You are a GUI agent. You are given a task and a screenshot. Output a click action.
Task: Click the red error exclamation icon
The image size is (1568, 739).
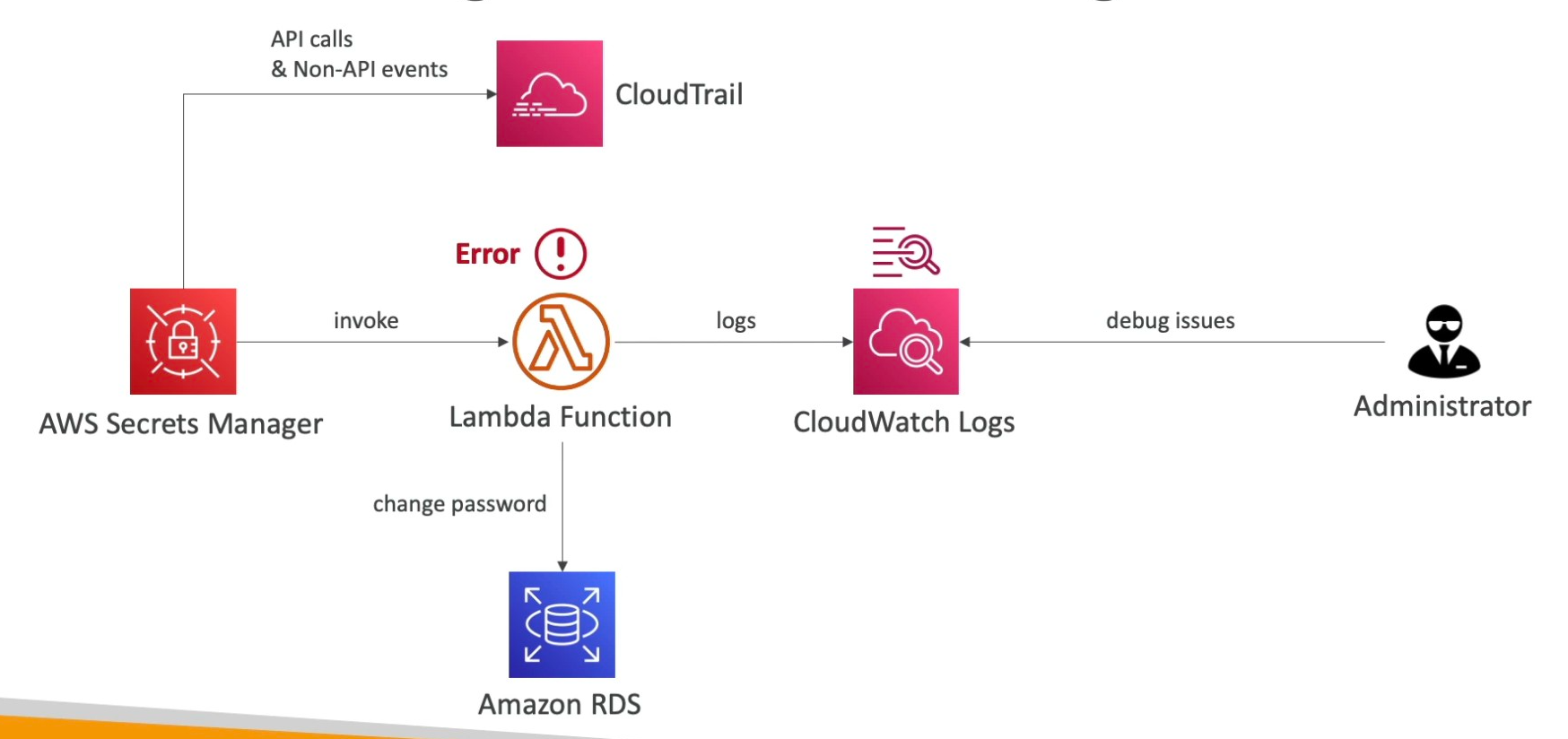561,254
